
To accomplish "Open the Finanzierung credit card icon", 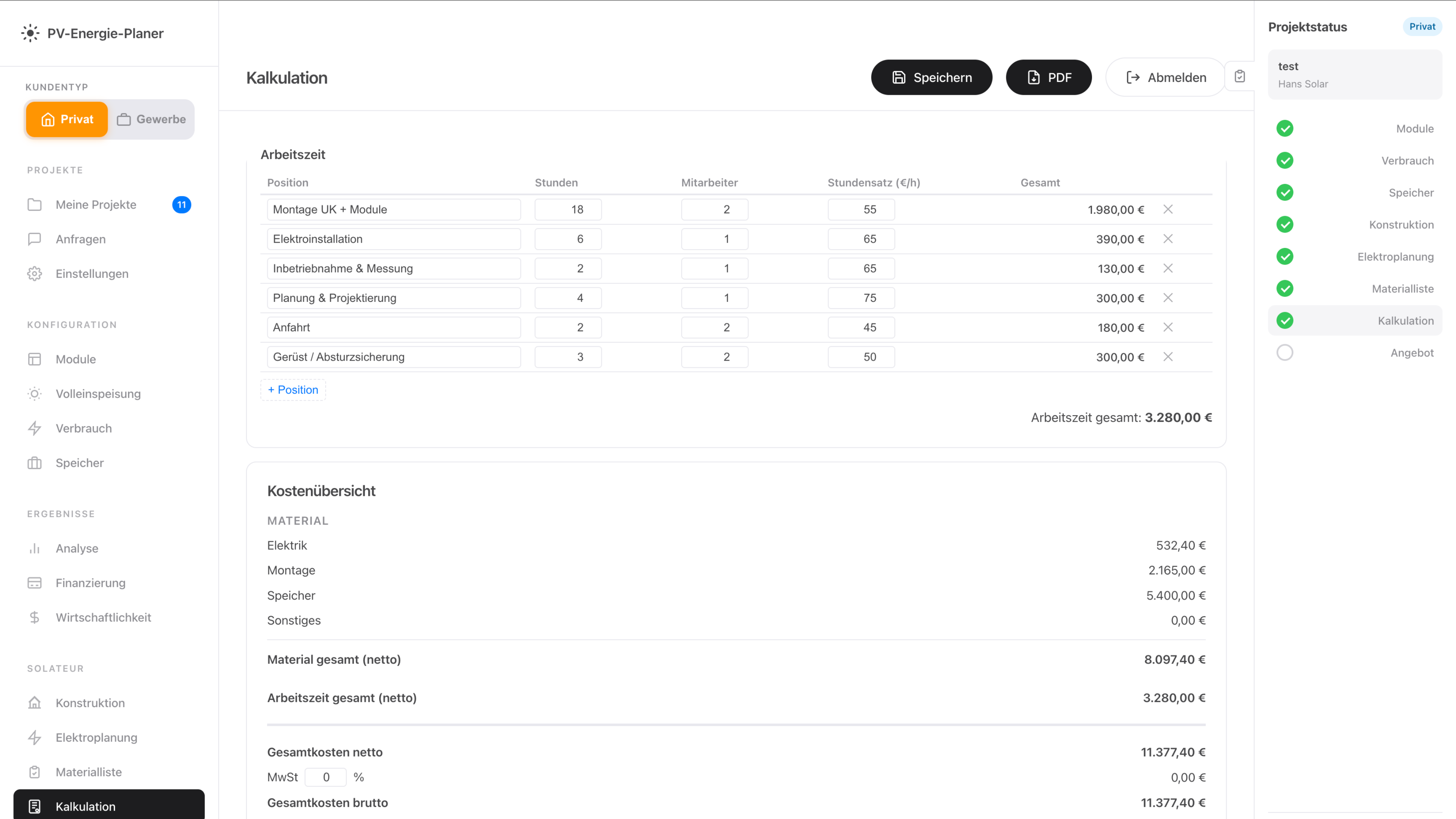I will point(35,583).
